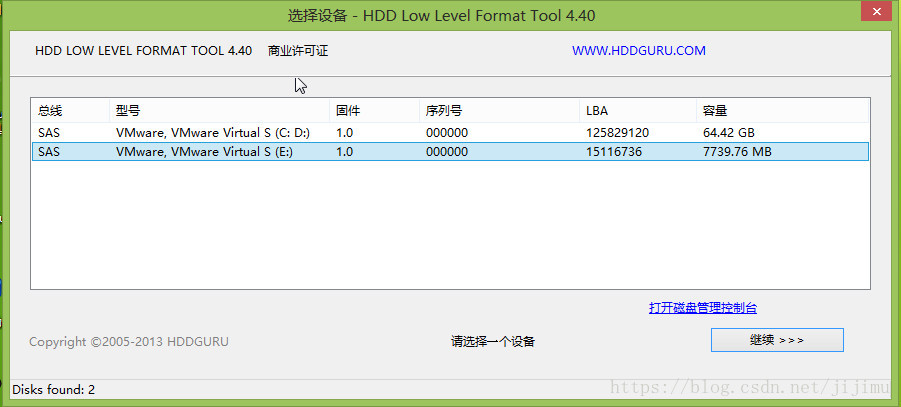
Task: Click SAS bus cell in the E: row
Action: coord(49,152)
